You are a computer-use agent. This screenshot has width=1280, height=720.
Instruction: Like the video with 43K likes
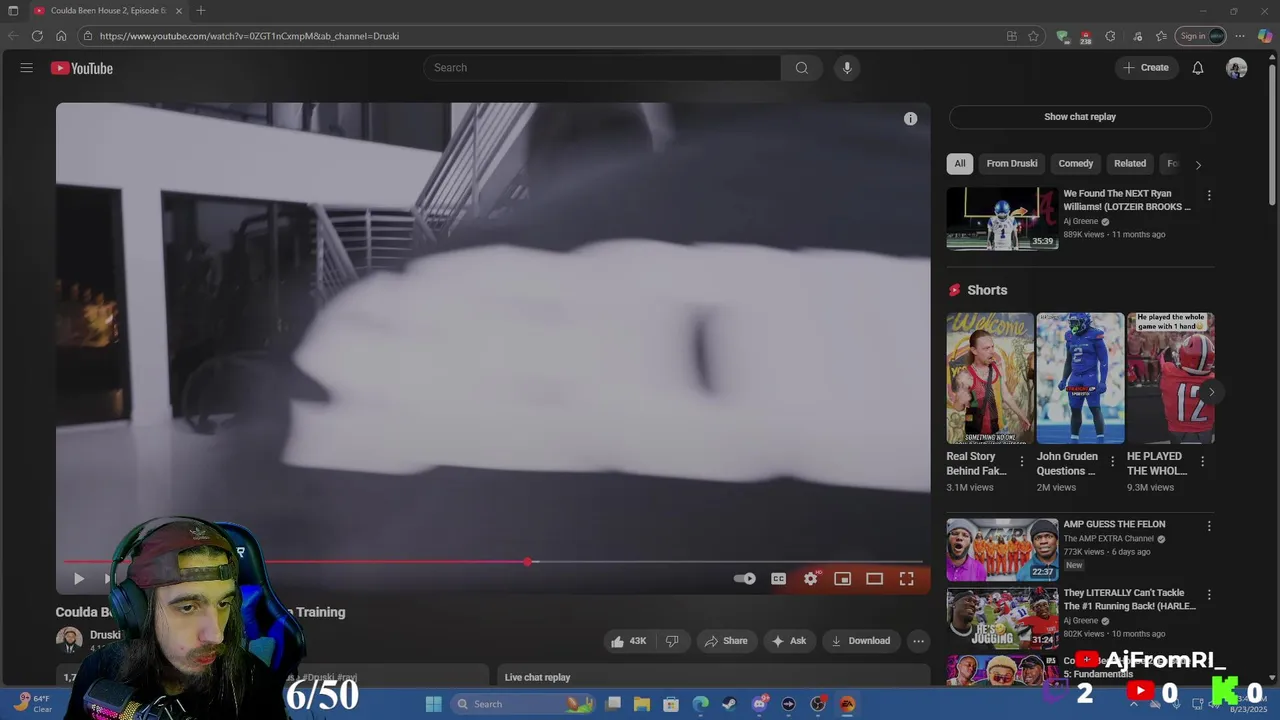tap(629, 641)
